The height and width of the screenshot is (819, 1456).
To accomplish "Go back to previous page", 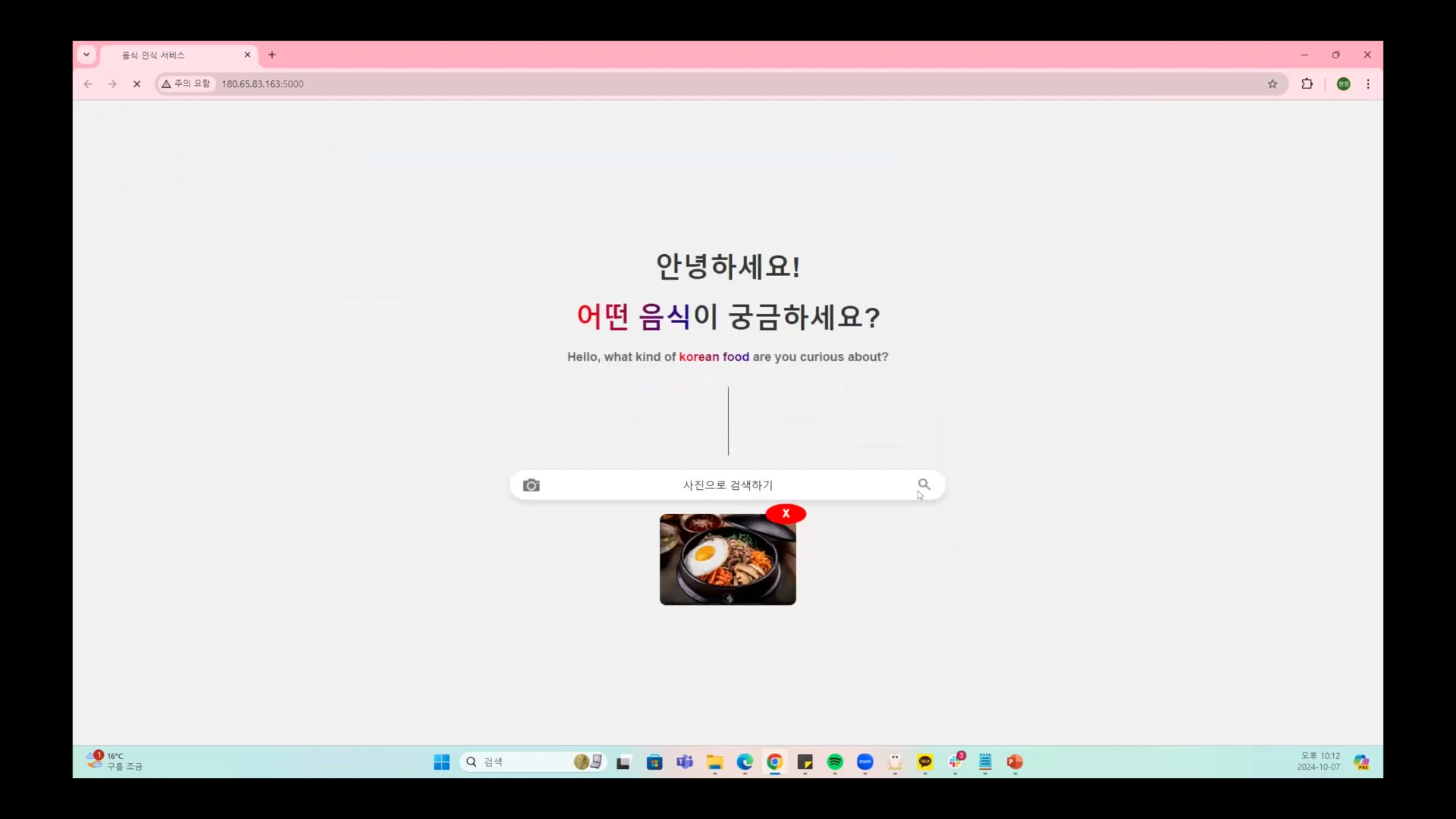I will point(88,84).
